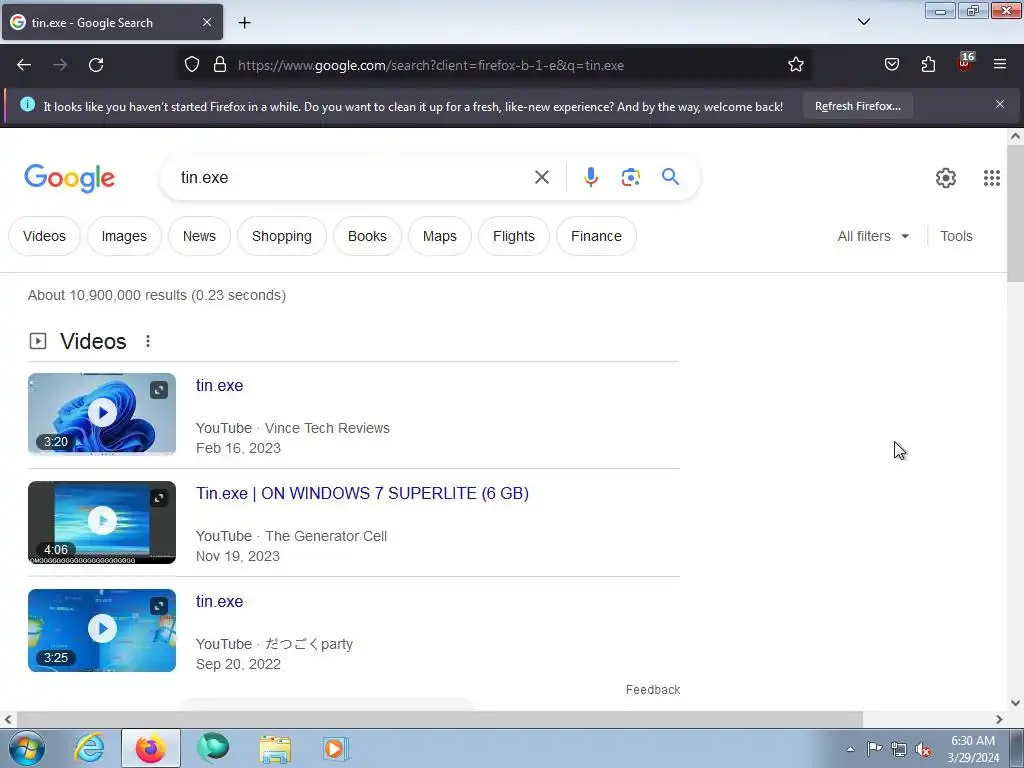Click the horizontal scrollbar right arrow
Screen dimensions: 1024x768
(999, 719)
